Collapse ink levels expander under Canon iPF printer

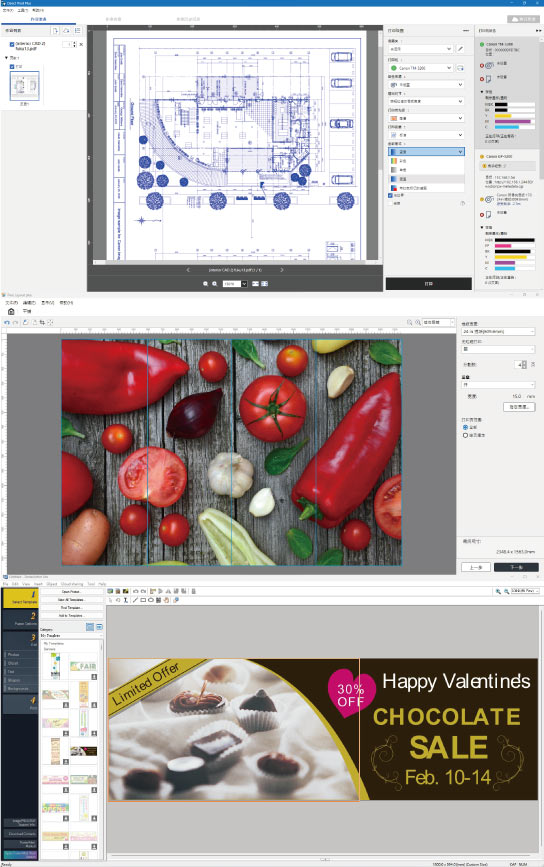coord(482,227)
